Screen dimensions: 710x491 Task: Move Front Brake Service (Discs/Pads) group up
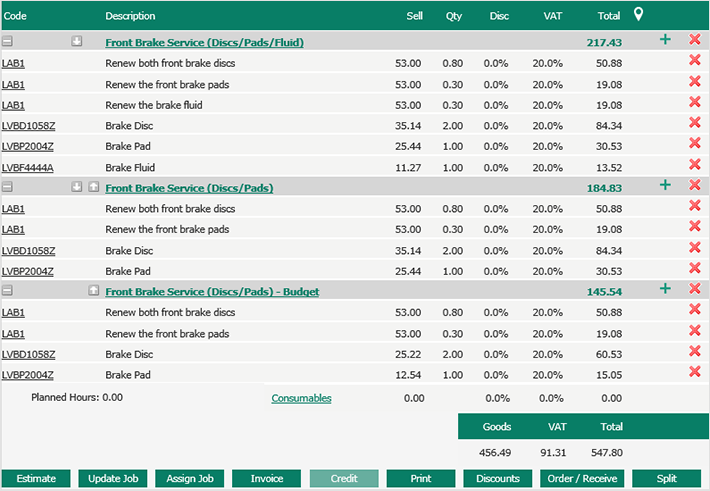click(93, 187)
